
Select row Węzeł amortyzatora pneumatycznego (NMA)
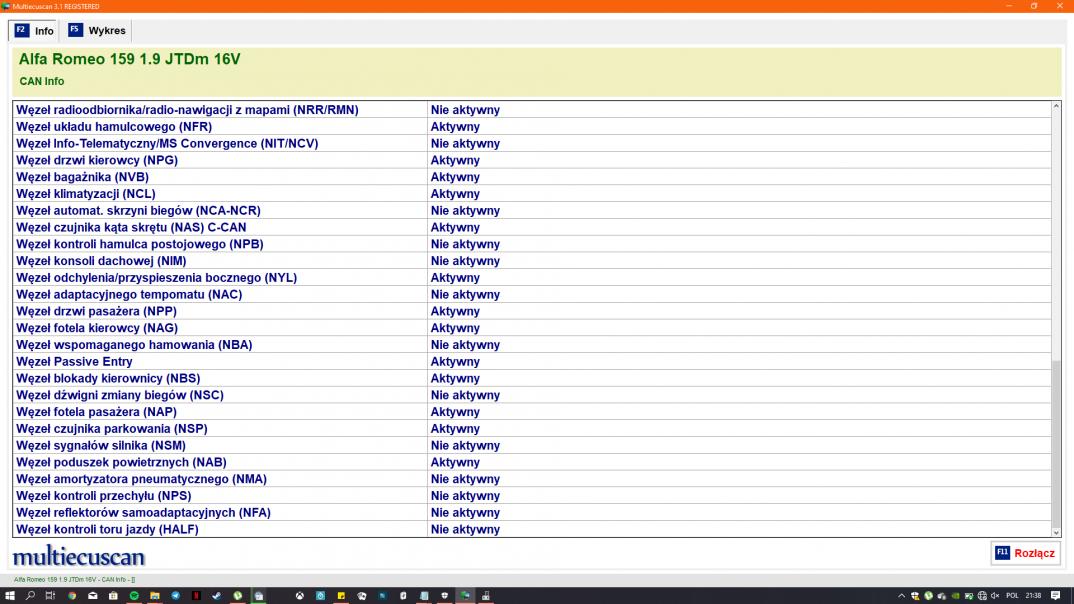pyautogui.click(x=532, y=479)
